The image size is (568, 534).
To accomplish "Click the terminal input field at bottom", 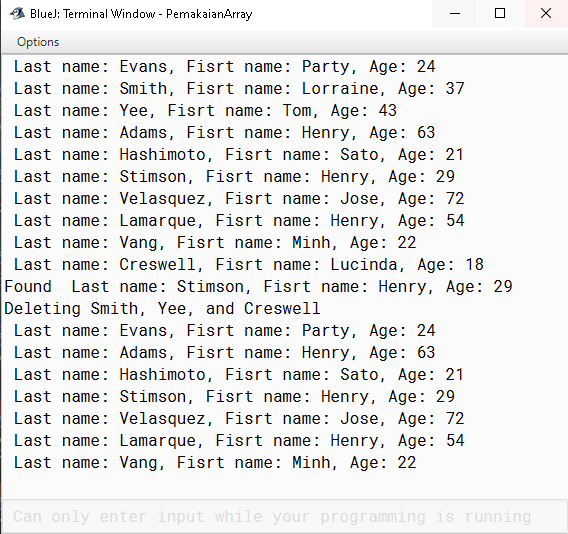I will tap(284, 516).
